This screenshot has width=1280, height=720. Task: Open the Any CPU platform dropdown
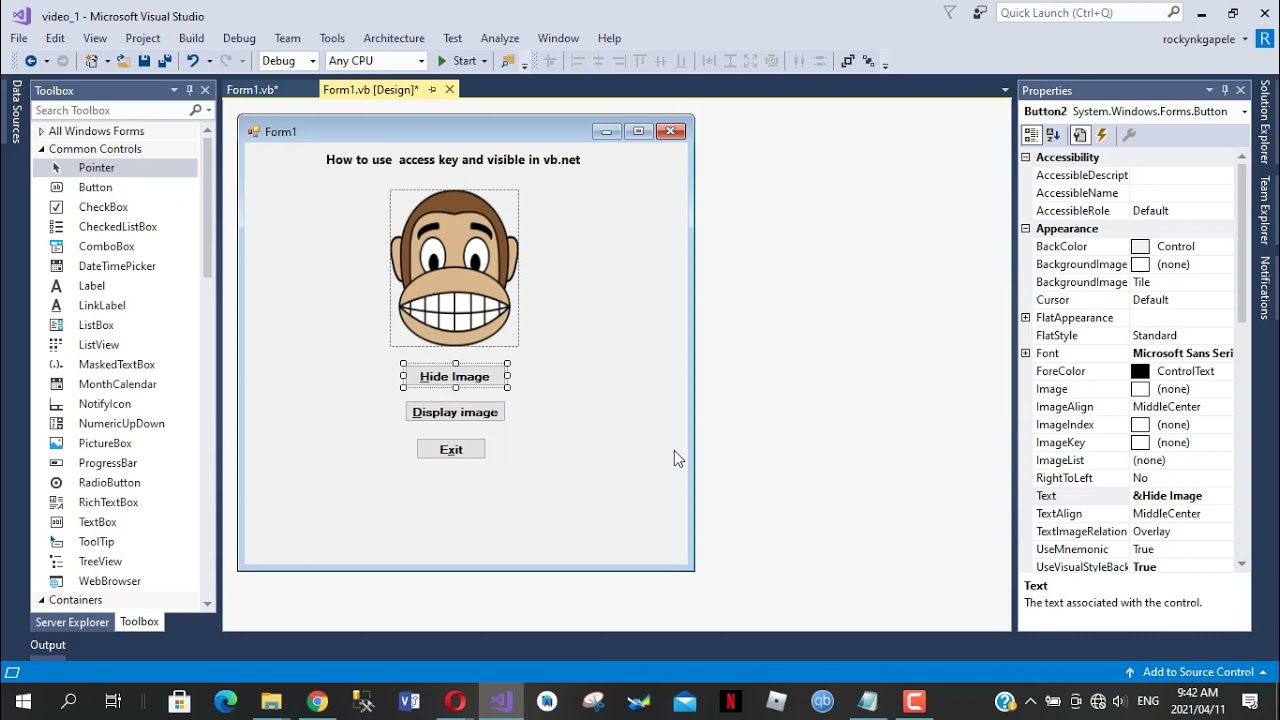tap(421, 61)
